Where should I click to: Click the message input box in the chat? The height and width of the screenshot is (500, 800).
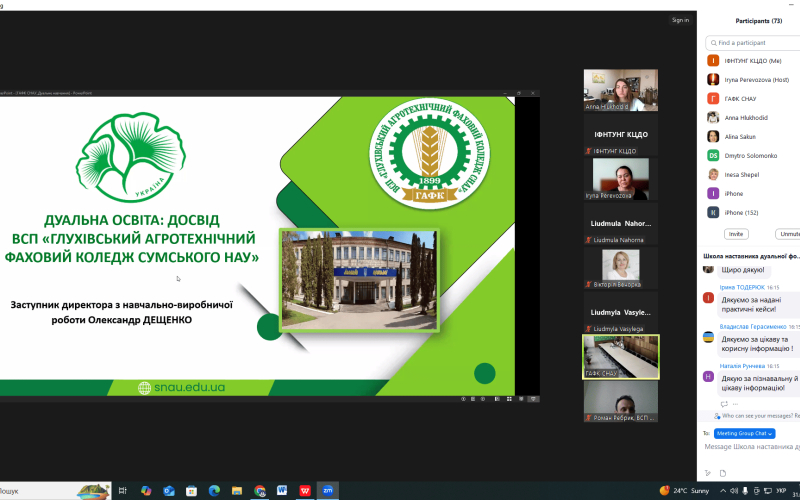point(752,446)
